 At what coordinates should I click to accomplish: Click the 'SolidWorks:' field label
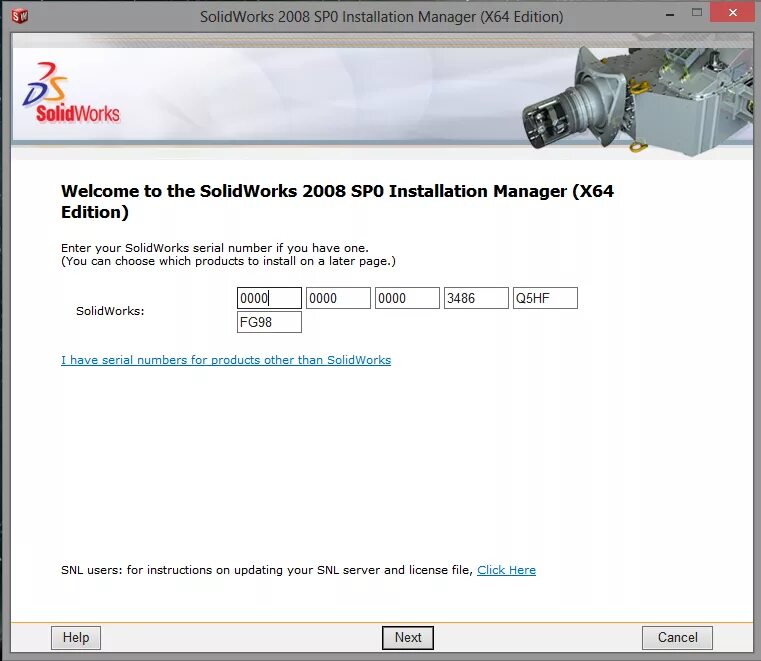pyautogui.click(x=110, y=311)
